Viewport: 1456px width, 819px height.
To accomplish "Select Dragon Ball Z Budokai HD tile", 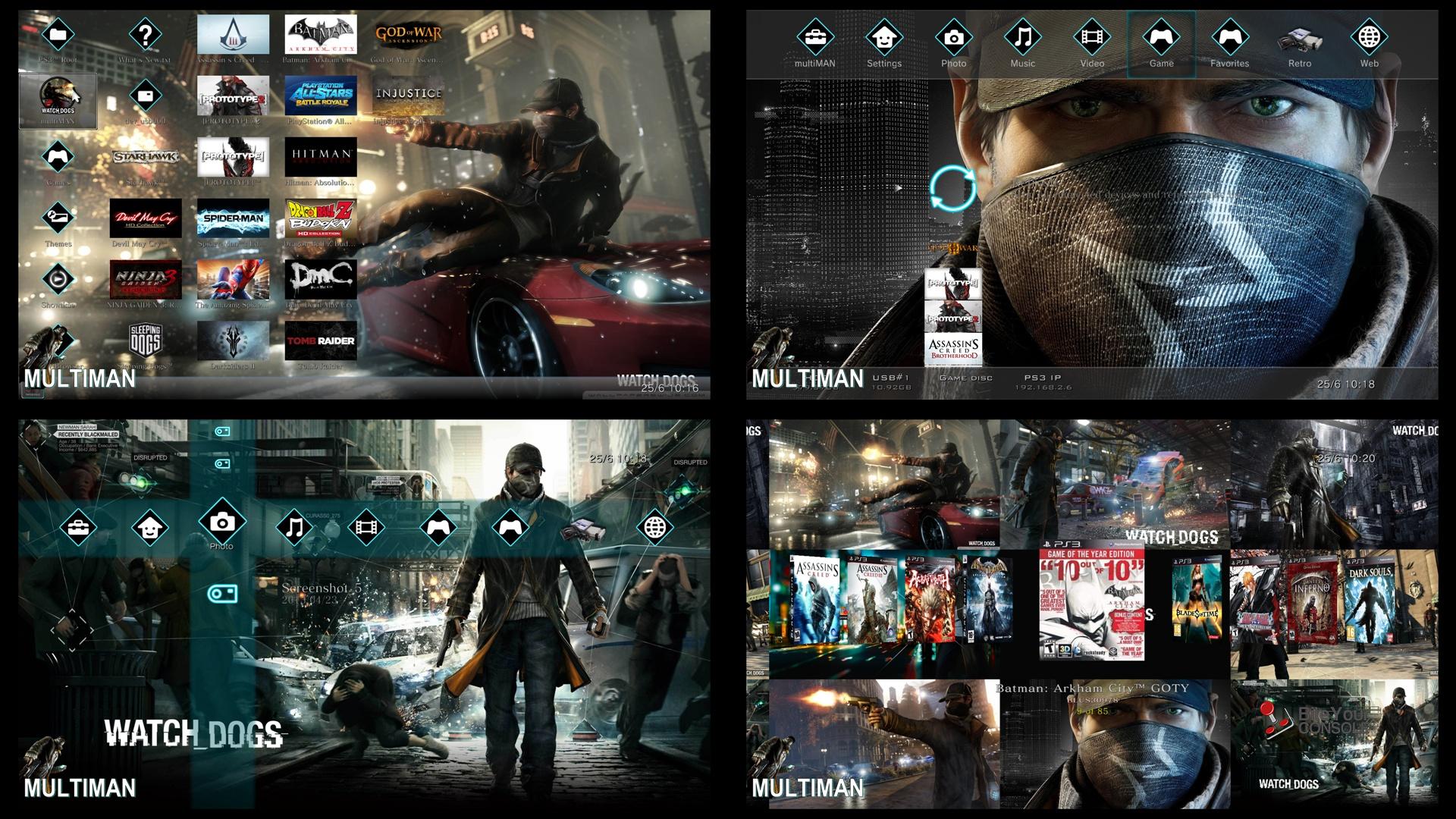I will (321, 218).
